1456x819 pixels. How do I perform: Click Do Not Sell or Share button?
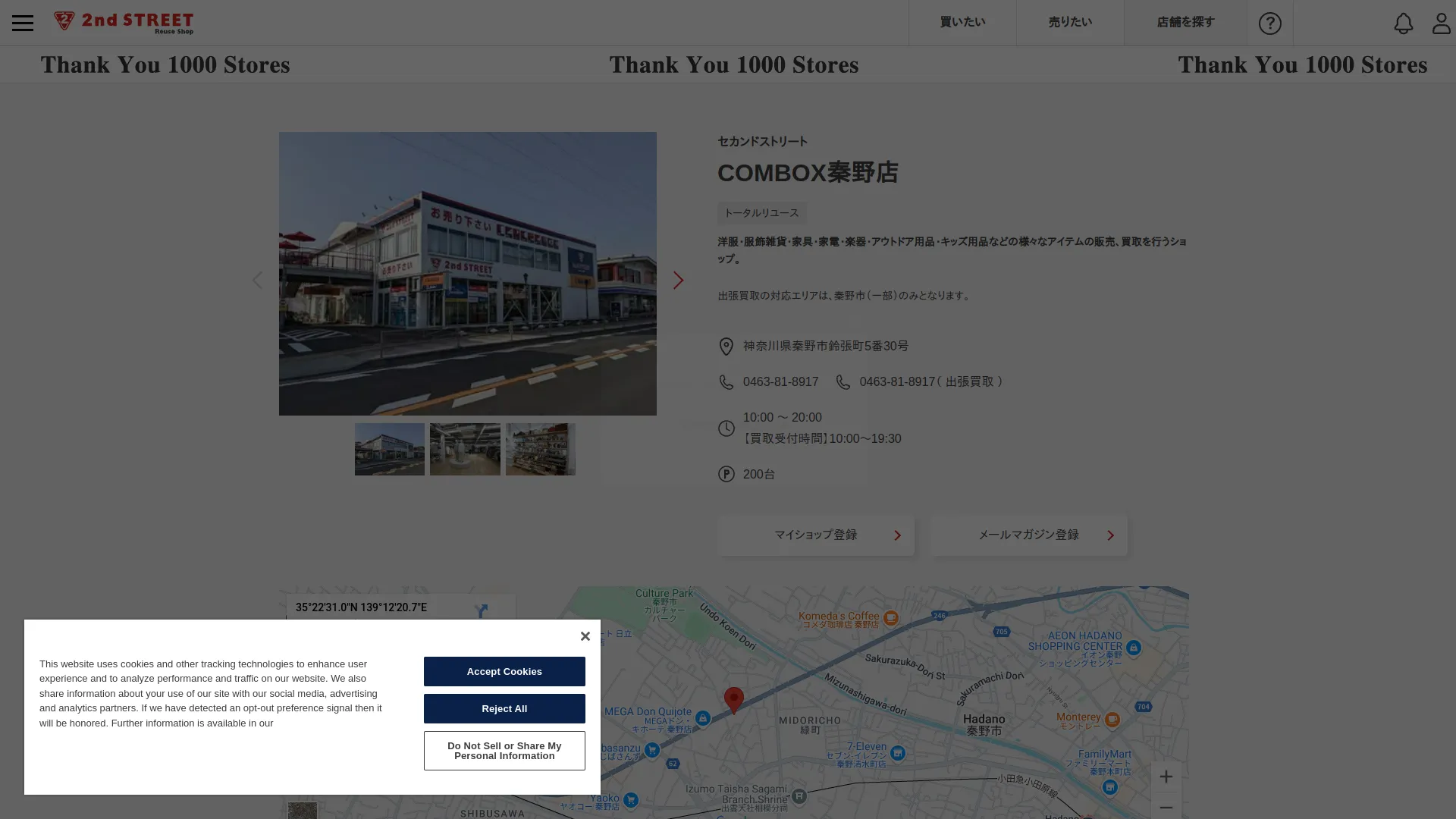[504, 751]
